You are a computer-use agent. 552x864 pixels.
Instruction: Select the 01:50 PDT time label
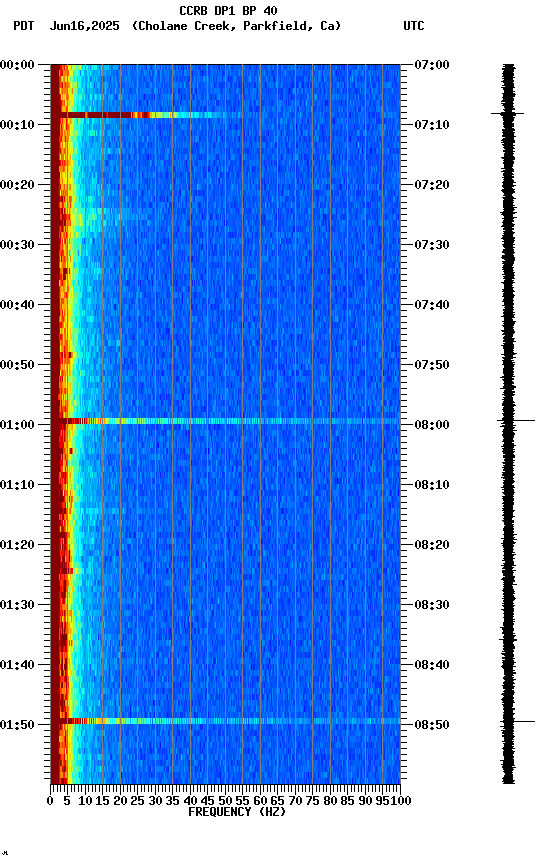[17, 725]
